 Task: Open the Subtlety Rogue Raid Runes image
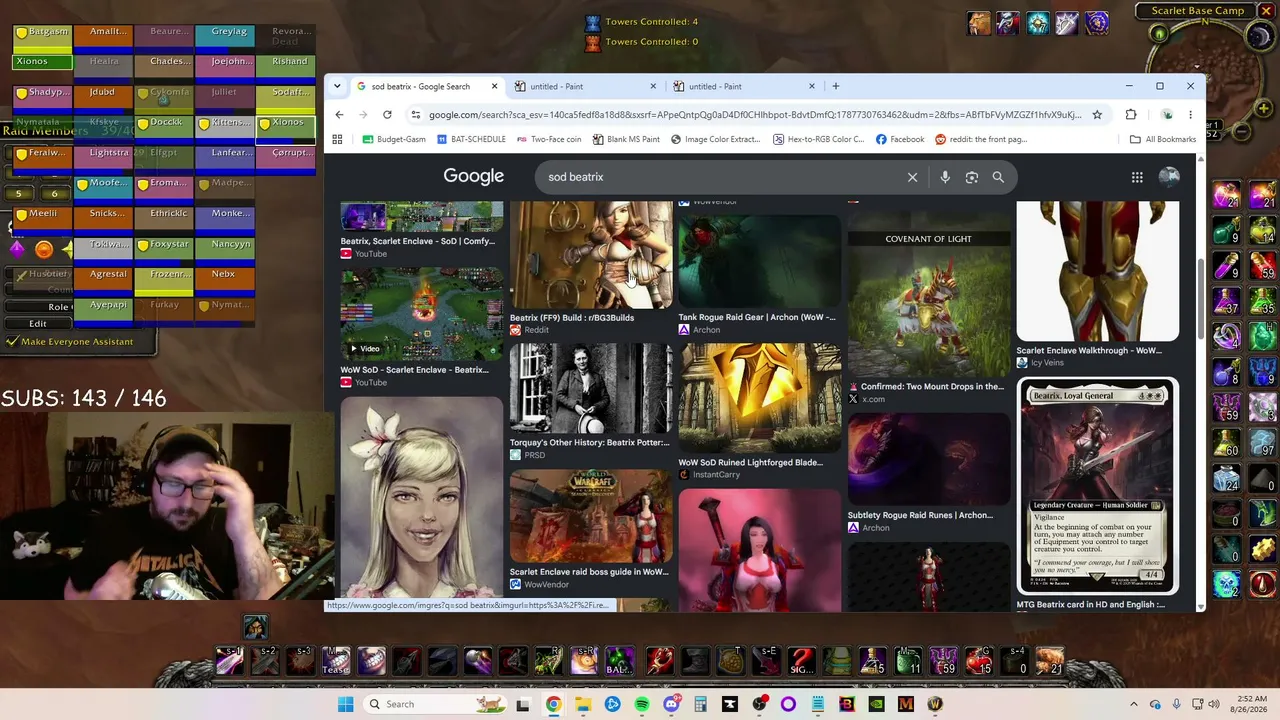click(929, 459)
